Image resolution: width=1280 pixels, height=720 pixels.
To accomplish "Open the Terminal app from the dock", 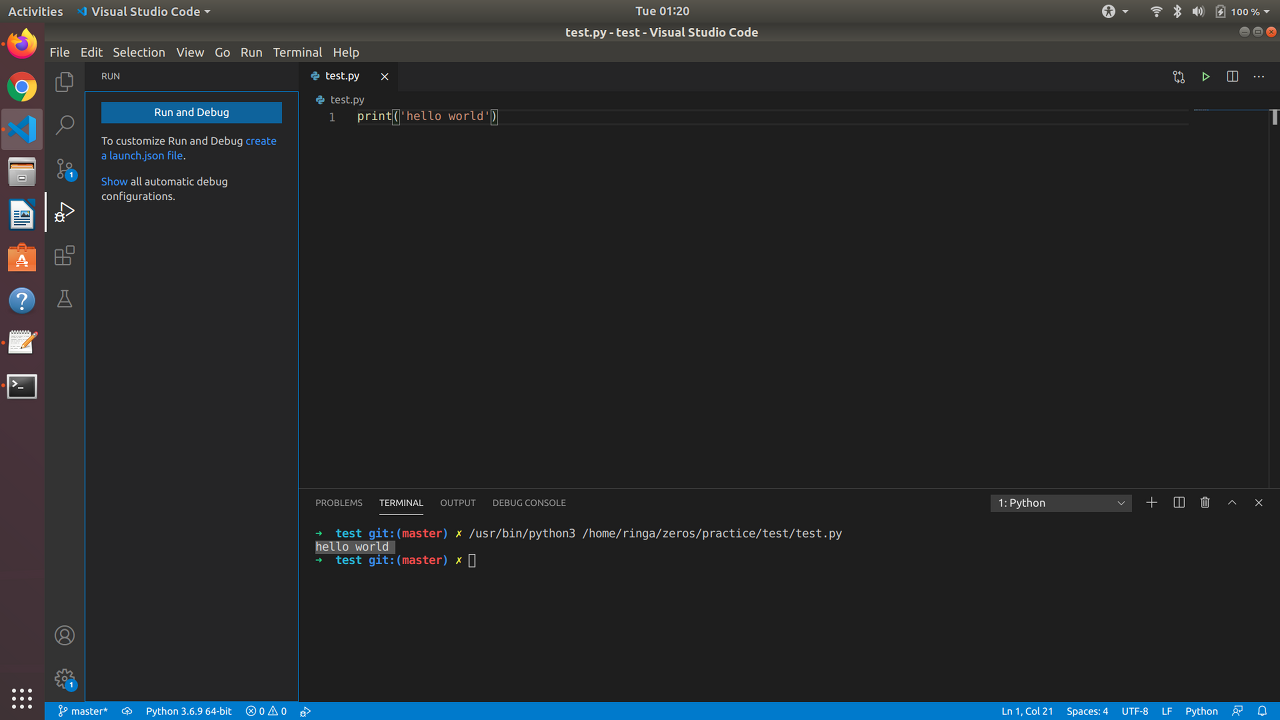I will coord(22,386).
